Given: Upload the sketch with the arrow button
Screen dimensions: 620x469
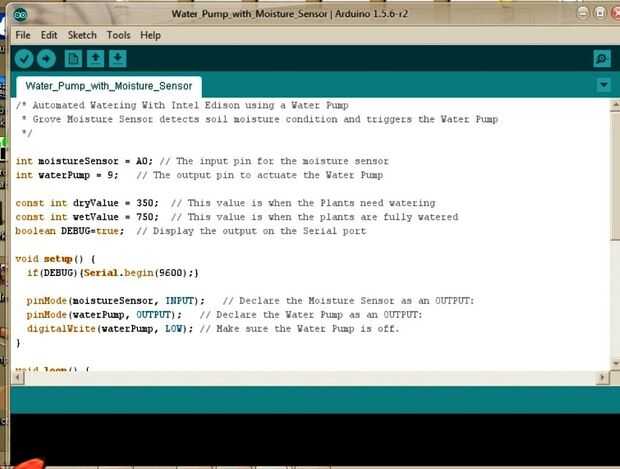Looking at the screenshot, I should point(46,59).
